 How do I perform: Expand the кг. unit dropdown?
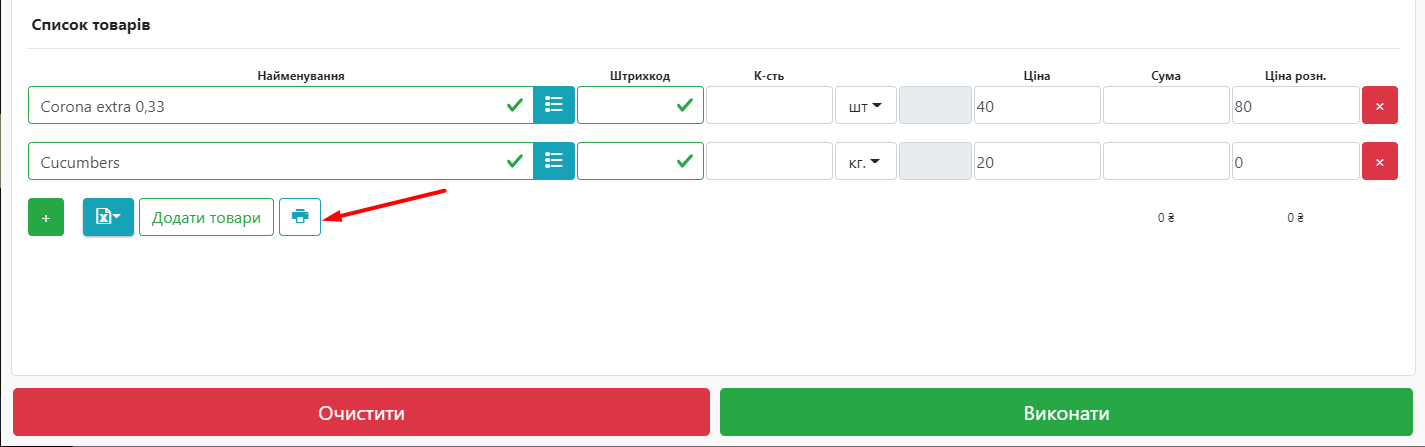866,161
